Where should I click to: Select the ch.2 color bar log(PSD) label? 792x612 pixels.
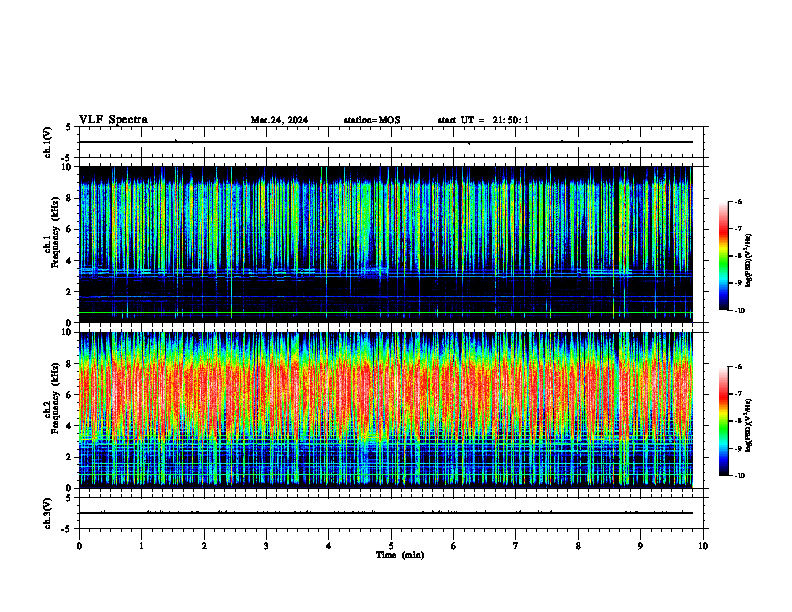[x=749, y=425]
